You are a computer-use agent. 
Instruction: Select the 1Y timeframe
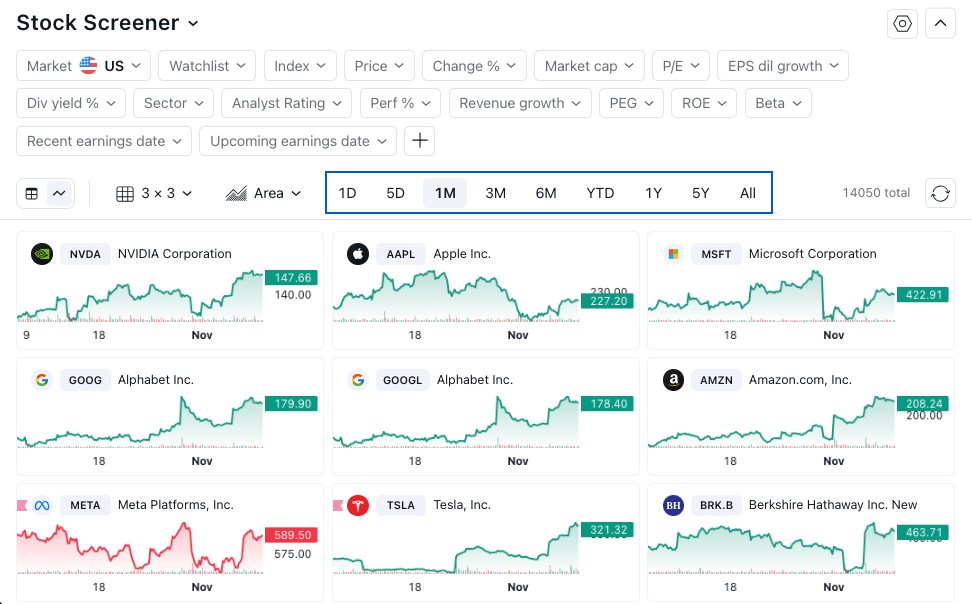pyautogui.click(x=653, y=193)
